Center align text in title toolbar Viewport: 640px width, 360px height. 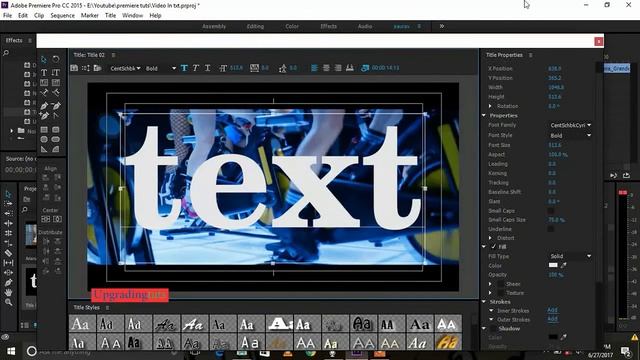click(326, 68)
